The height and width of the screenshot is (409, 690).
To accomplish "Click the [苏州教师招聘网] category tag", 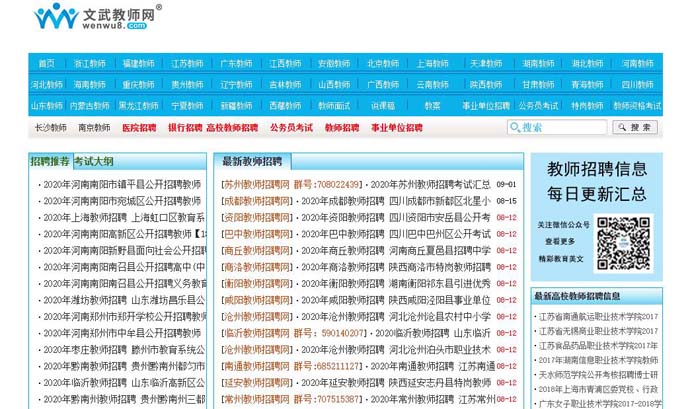I will click(x=255, y=185).
